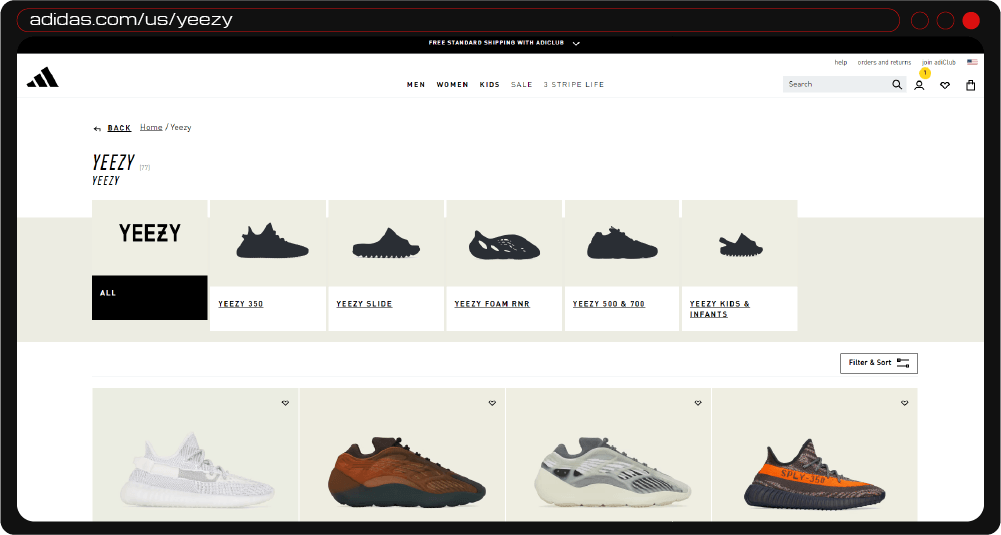The width and height of the screenshot is (1001, 535).
Task: Click the free standard shipping banner text
Action: 495,43
